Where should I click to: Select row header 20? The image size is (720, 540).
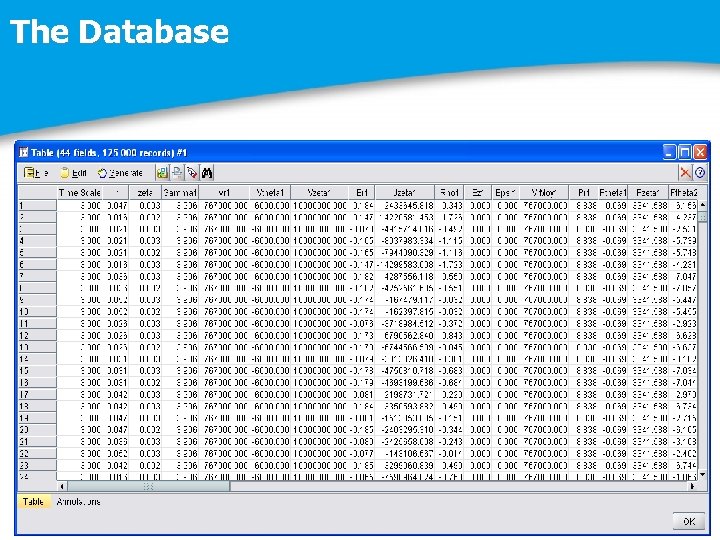pyautogui.click(x=37, y=429)
